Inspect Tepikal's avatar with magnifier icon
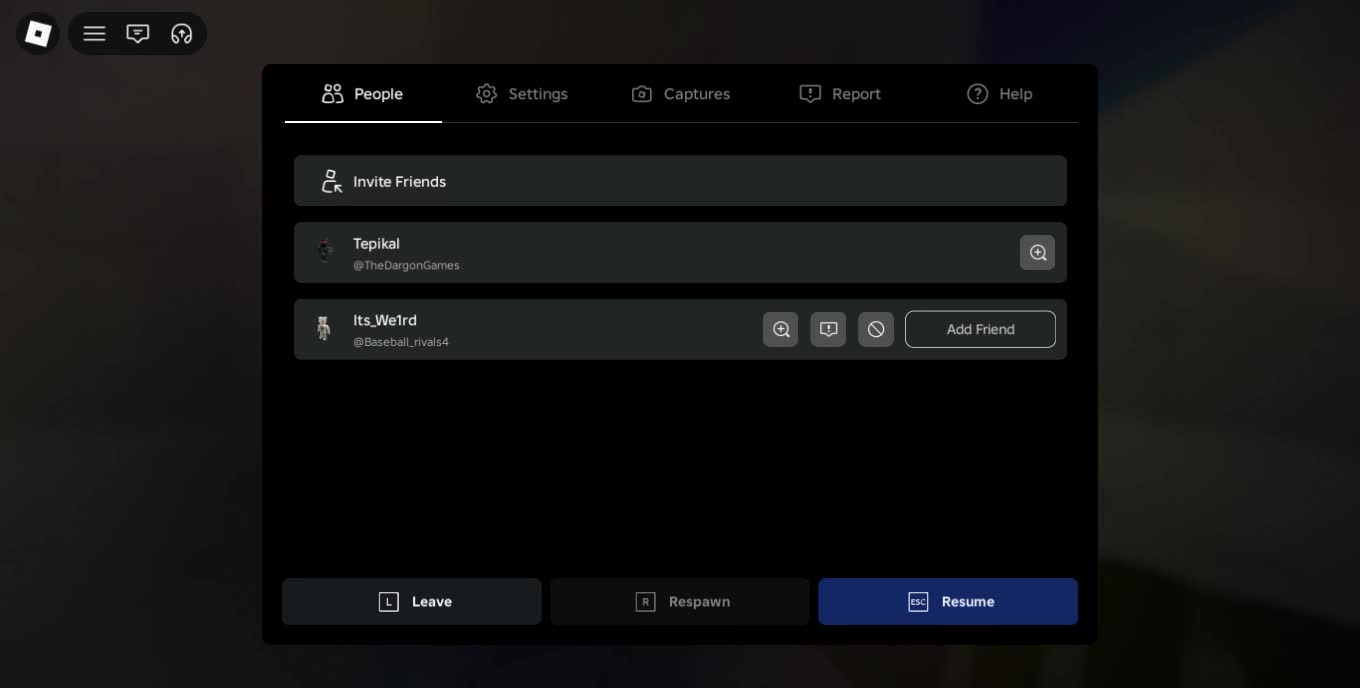The image size is (1360, 688). [1037, 253]
